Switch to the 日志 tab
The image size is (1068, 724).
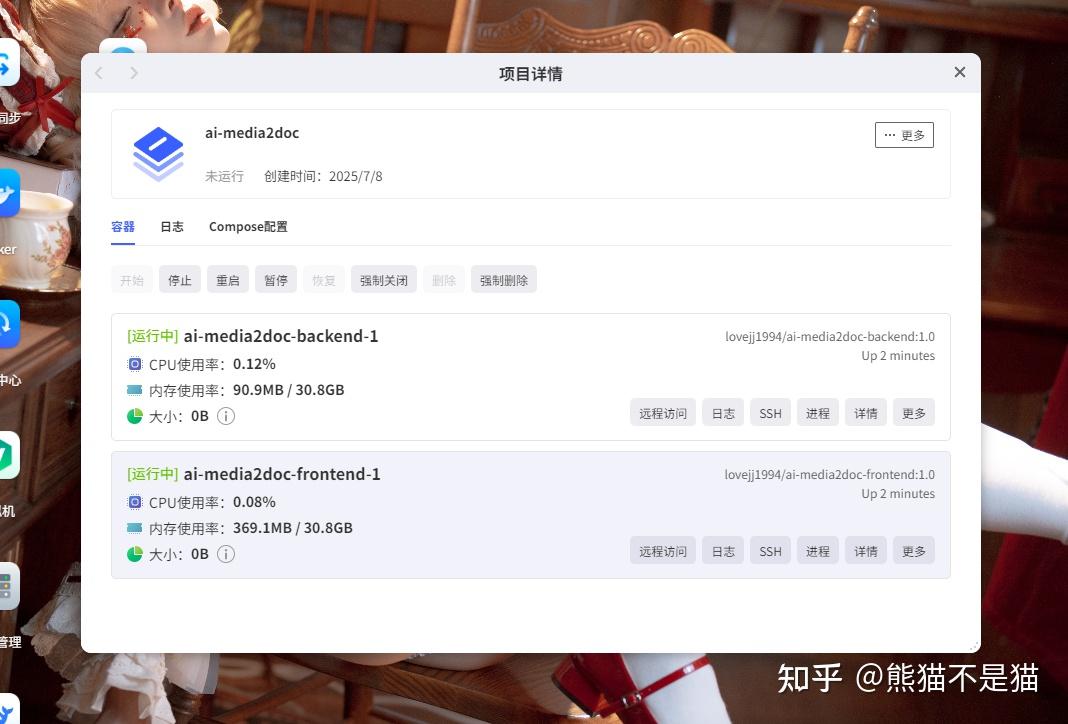pos(172,226)
